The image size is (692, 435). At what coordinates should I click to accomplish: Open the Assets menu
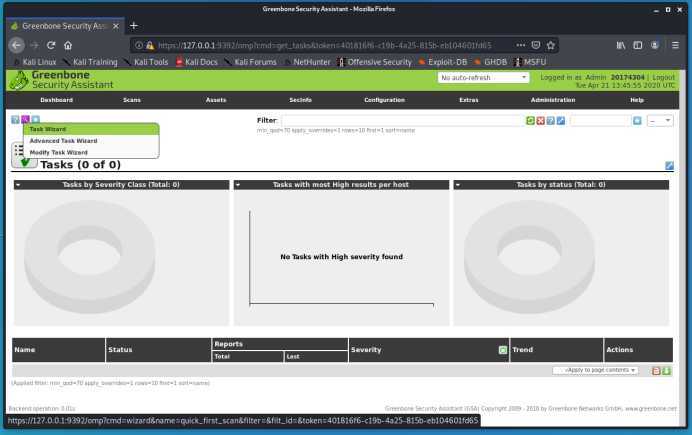click(x=216, y=100)
